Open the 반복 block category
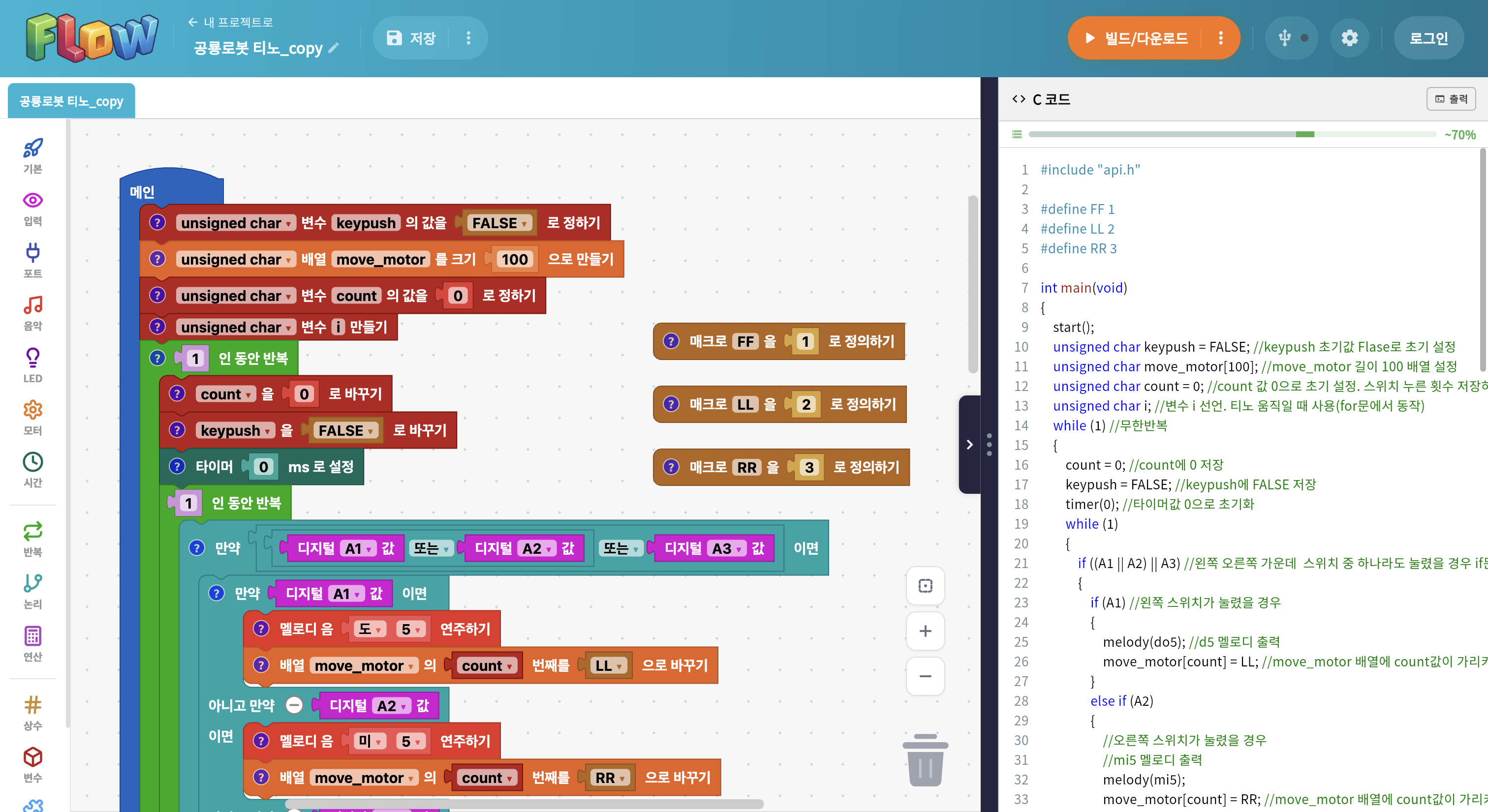1488x812 pixels. click(x=33, y=540)
